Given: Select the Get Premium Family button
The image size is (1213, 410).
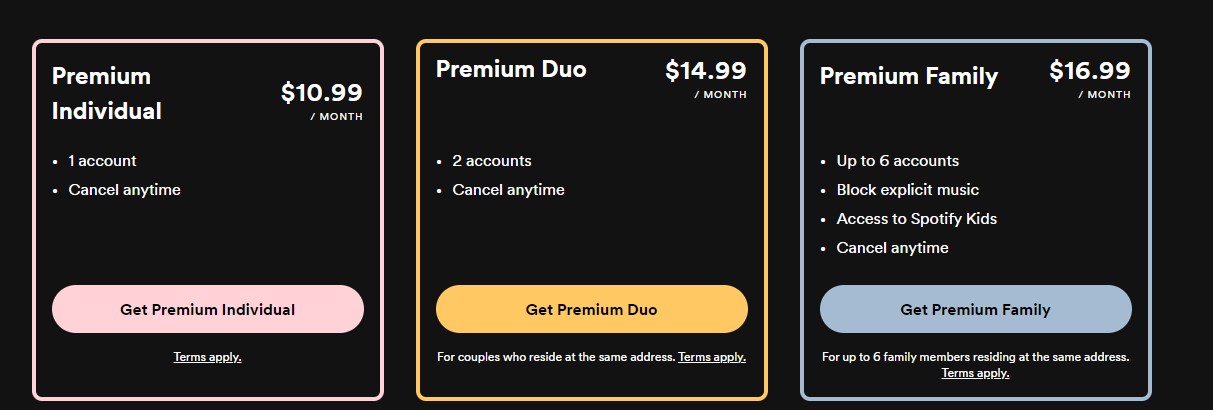Looking at the screenshot, I should pyautogui.click(x=975, y=309).
